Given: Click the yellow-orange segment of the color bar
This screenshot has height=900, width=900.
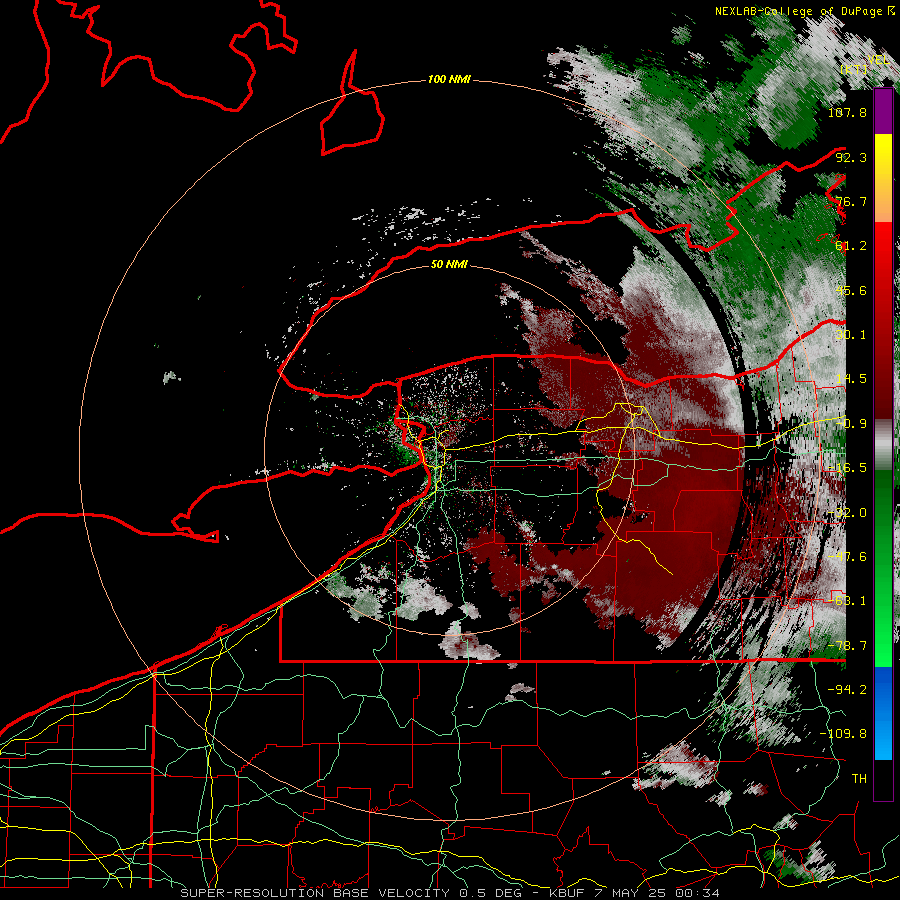Looking at the screenshot, I should pyautogui.click(x=883, y=178).
